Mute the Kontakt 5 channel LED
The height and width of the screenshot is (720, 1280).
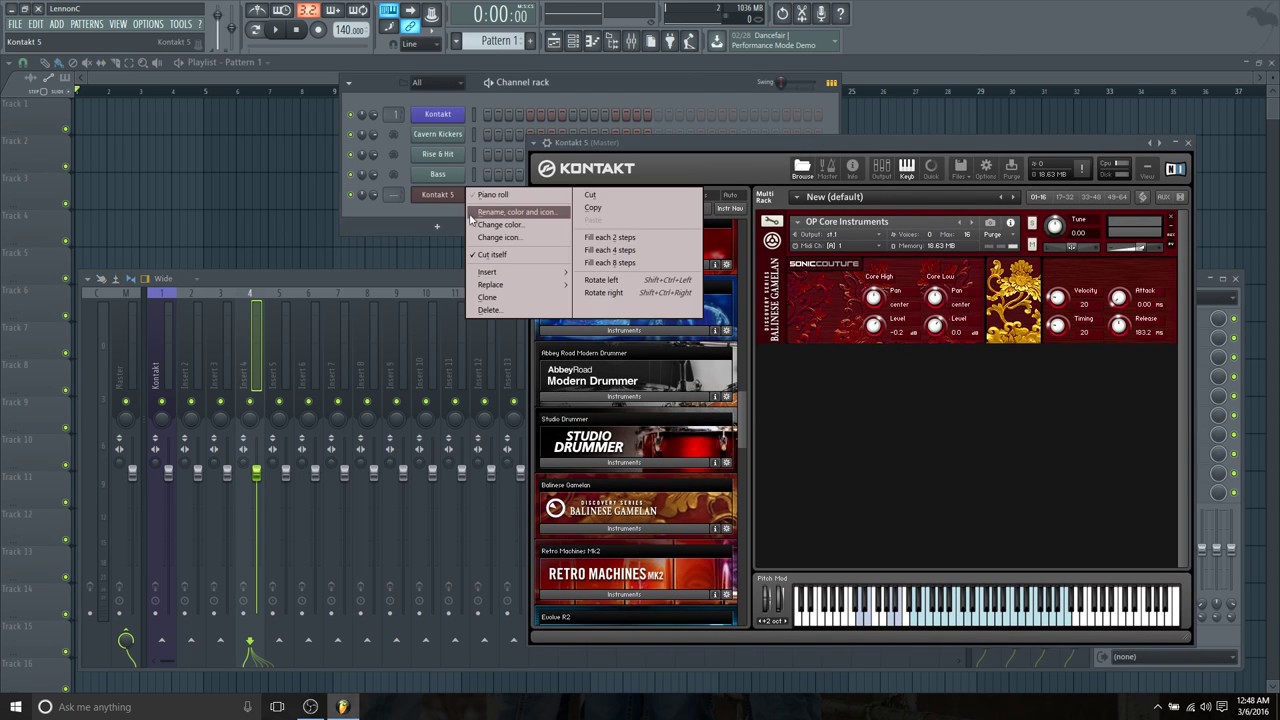click(x=350, y=195)
